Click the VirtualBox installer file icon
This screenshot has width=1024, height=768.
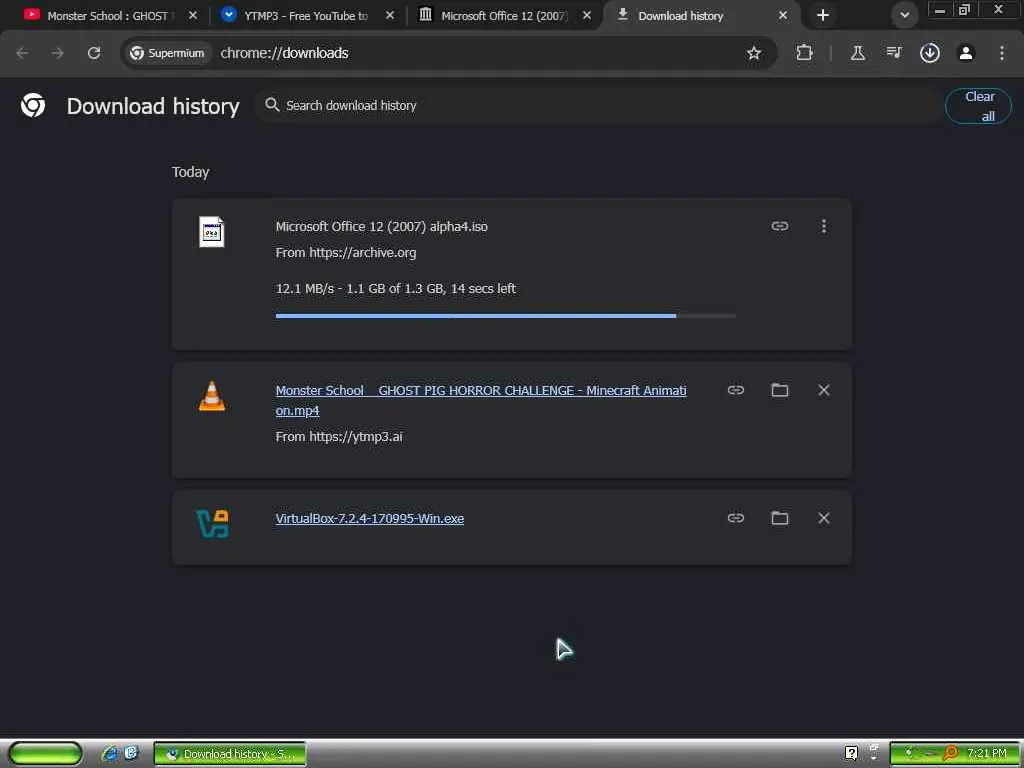coord(213,524)
